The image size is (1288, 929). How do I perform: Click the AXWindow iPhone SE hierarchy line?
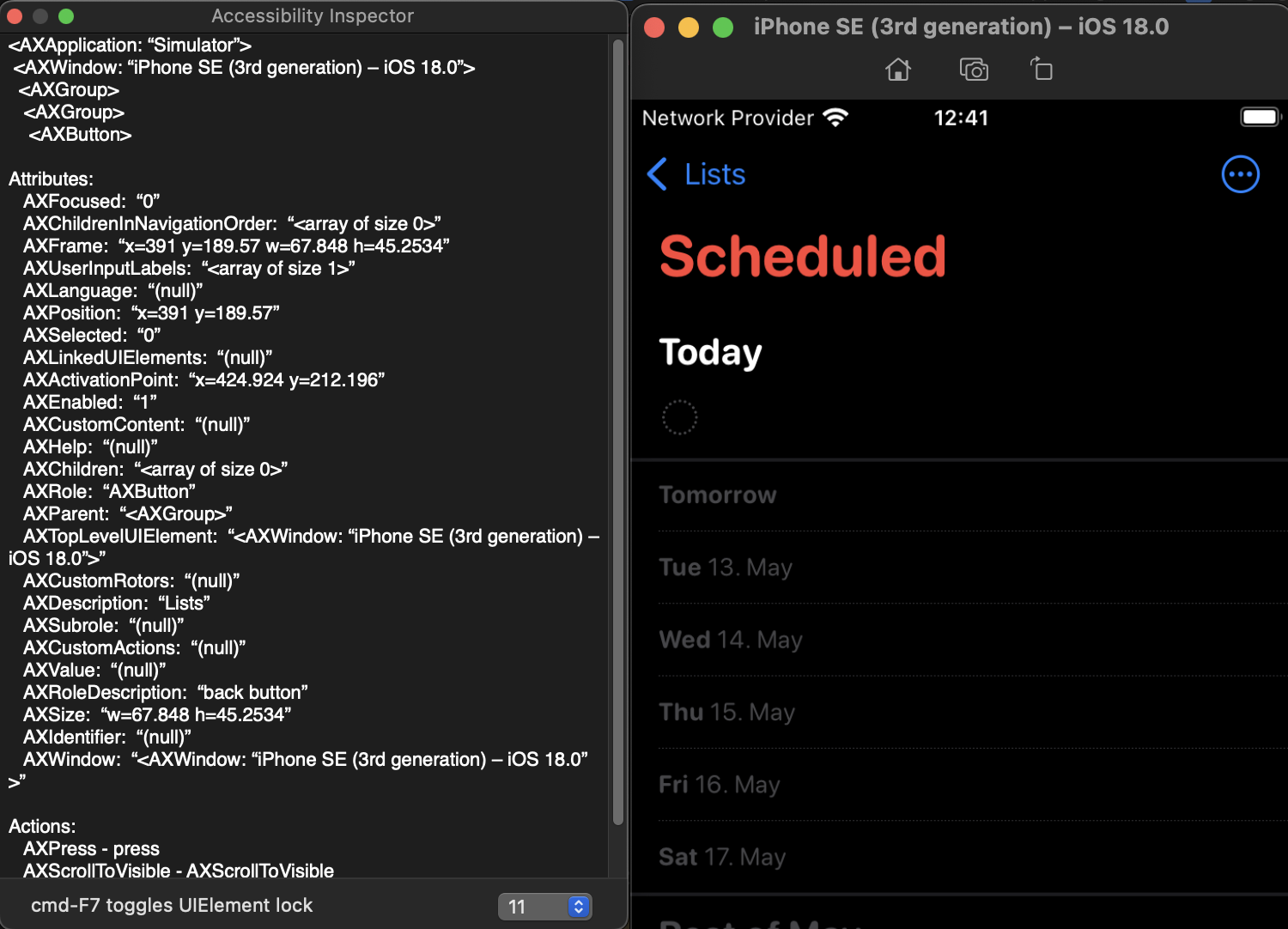244,67
